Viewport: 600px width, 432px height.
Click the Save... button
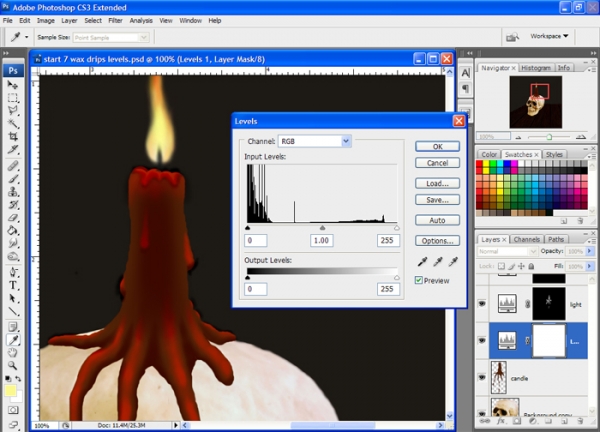(x=437, y=200)
